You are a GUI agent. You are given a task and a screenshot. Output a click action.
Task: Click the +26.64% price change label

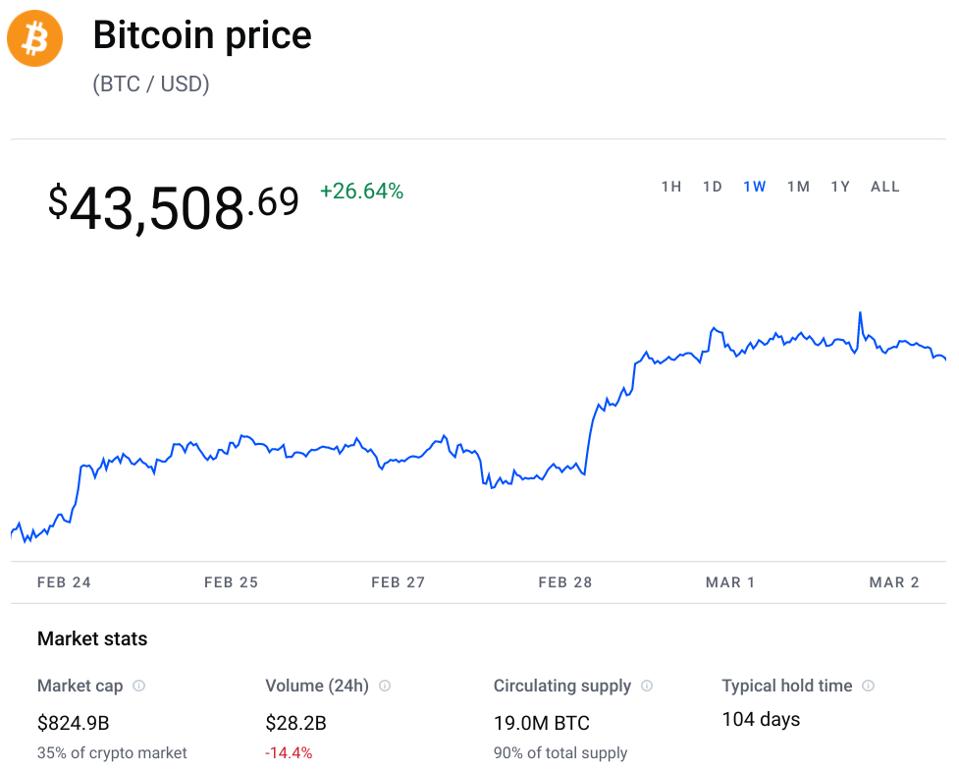(x=361, y=191)
